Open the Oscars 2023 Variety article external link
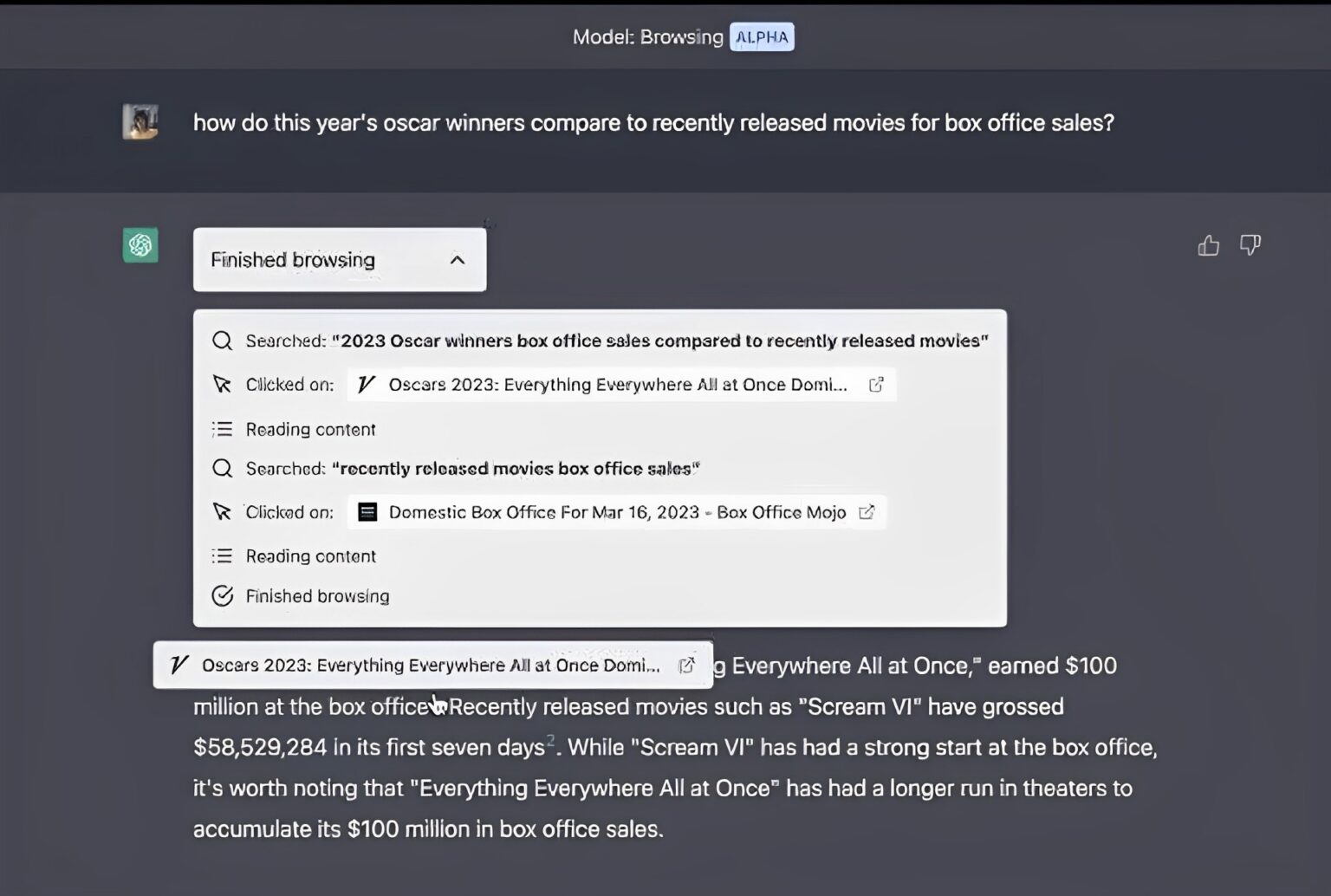Viewport: 1331px width, 896px height. point(876,384)
